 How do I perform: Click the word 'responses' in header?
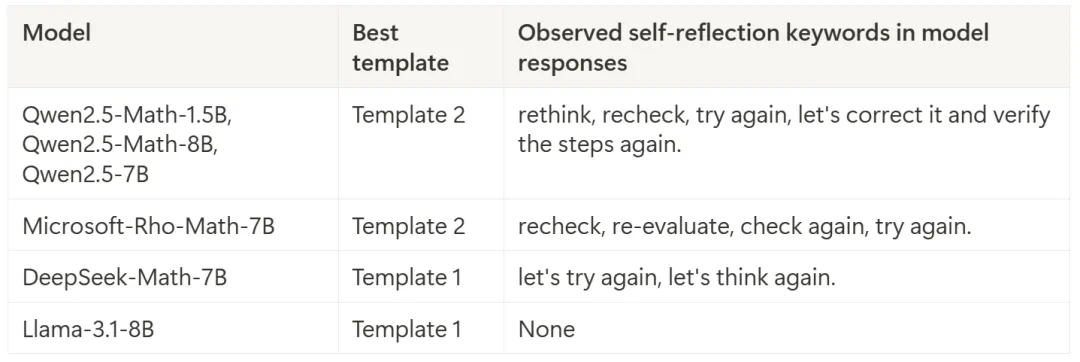pyautogui.click(x=572, y=63)
